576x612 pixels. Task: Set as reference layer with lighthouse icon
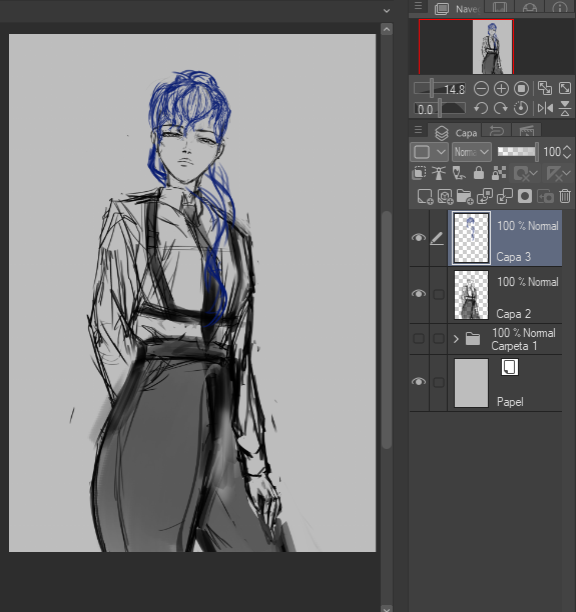coord(439,173)
